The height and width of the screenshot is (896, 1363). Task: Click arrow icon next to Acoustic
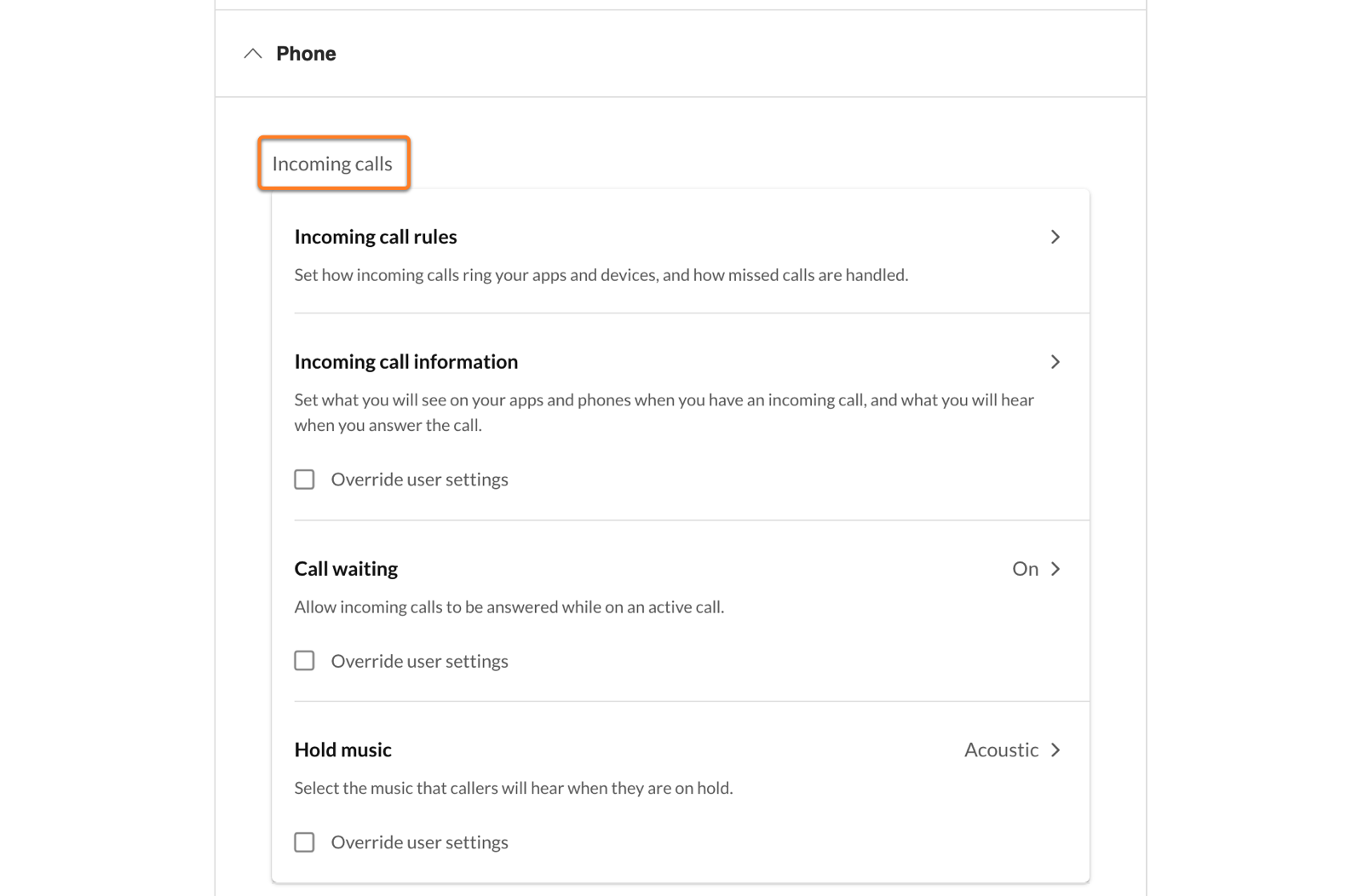coord(1055,750)
